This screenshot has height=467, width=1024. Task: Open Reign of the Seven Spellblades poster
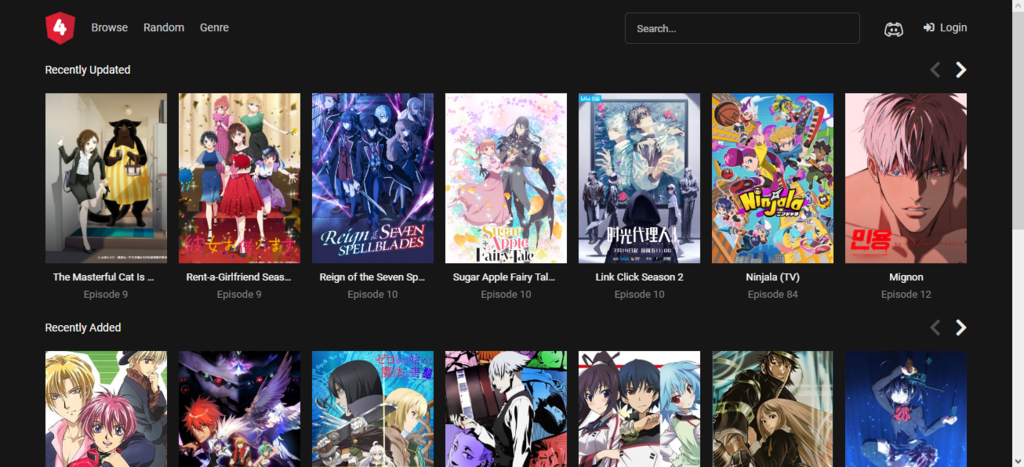coord(373,178)
